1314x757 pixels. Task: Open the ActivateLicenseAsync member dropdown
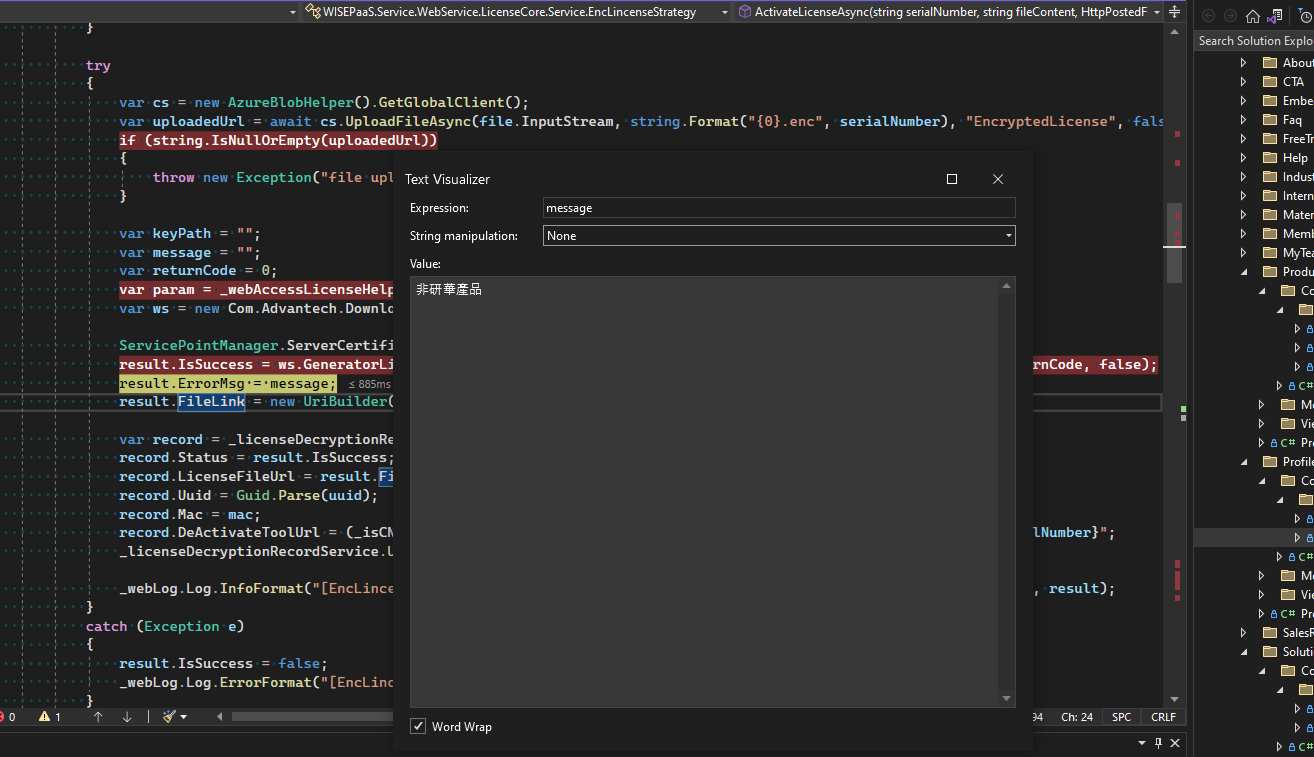click(1157, 12)
